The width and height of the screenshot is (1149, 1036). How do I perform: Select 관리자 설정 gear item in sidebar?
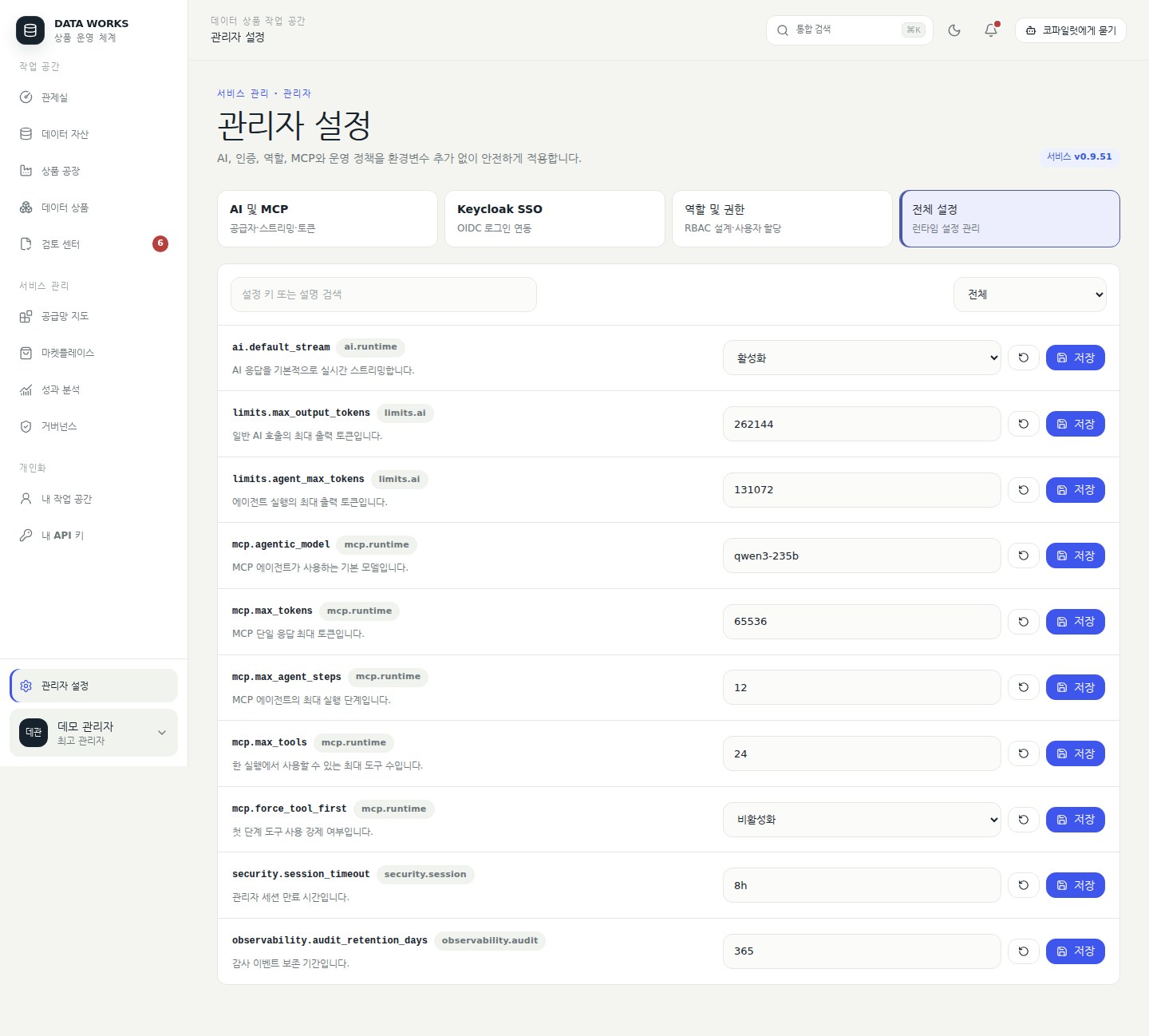point(93,686)
